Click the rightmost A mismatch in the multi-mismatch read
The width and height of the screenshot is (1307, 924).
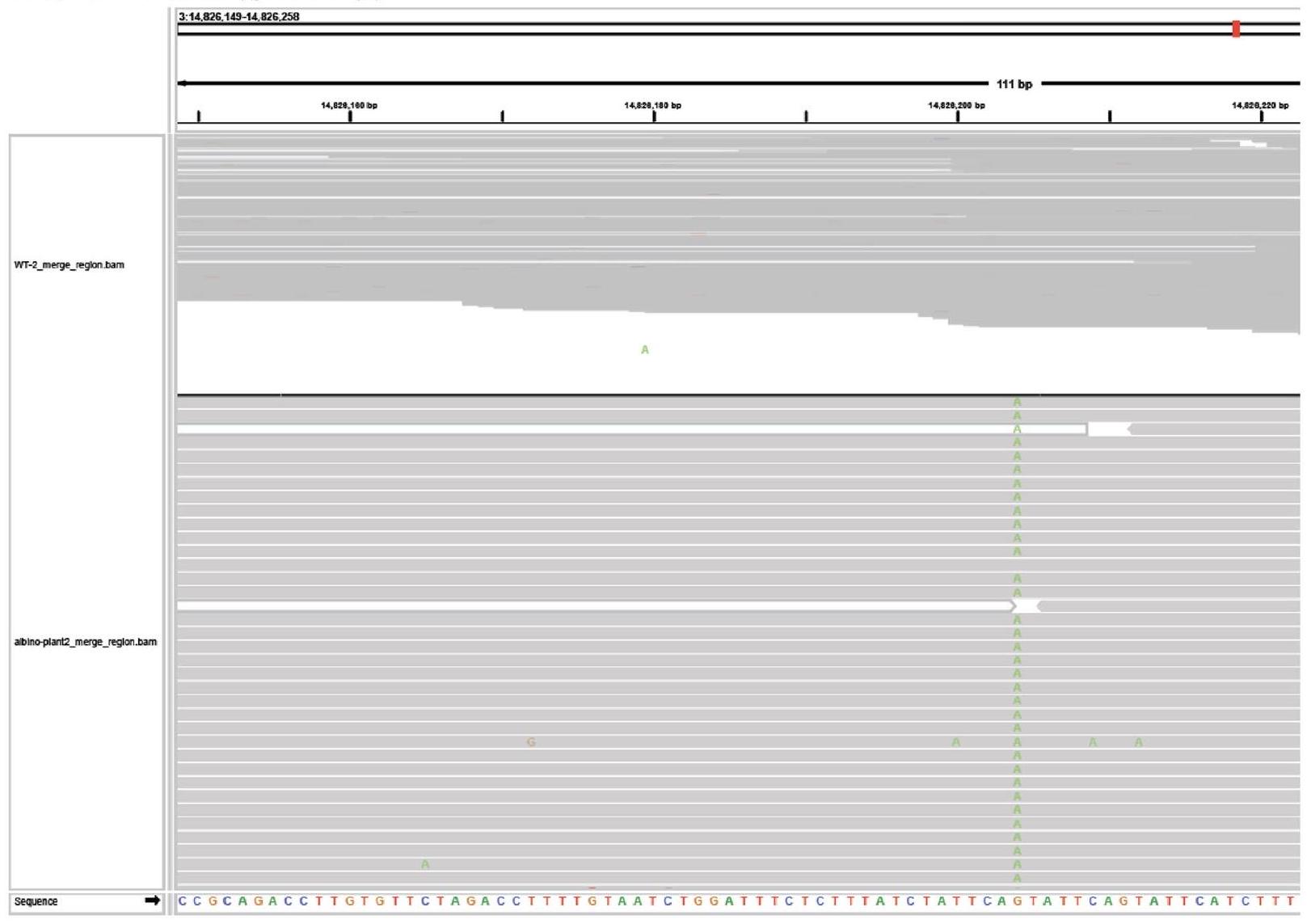(1138, 742)
